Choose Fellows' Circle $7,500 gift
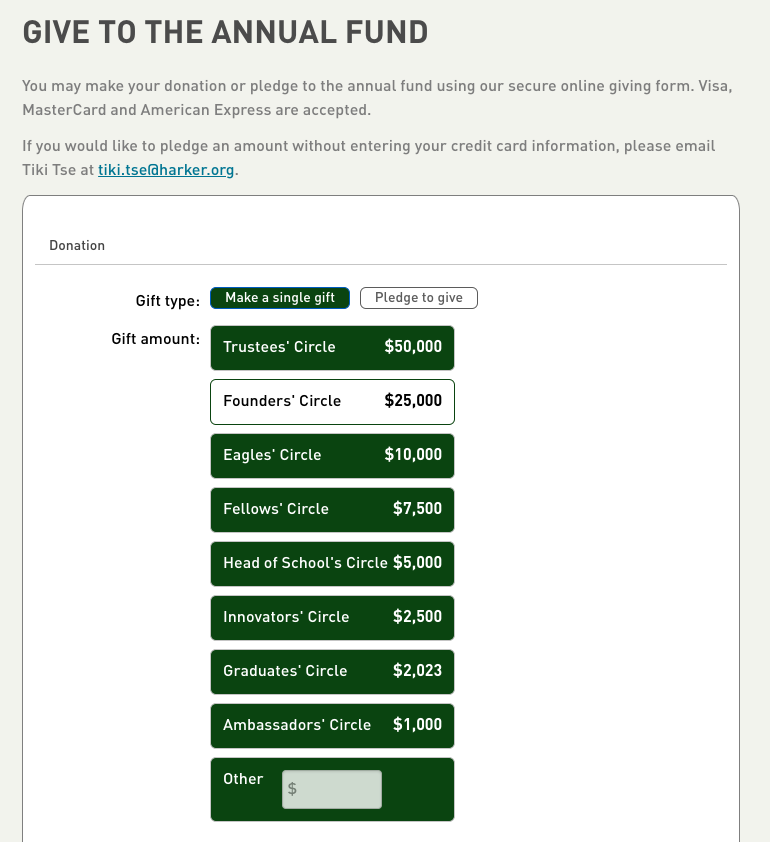 coord(332,510)
